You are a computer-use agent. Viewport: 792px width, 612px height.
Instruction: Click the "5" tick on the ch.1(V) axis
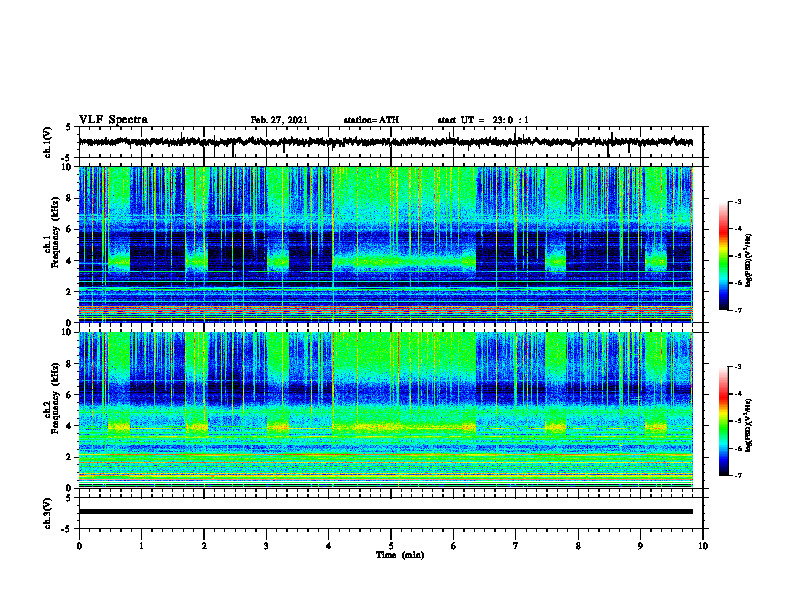point(68,128)
